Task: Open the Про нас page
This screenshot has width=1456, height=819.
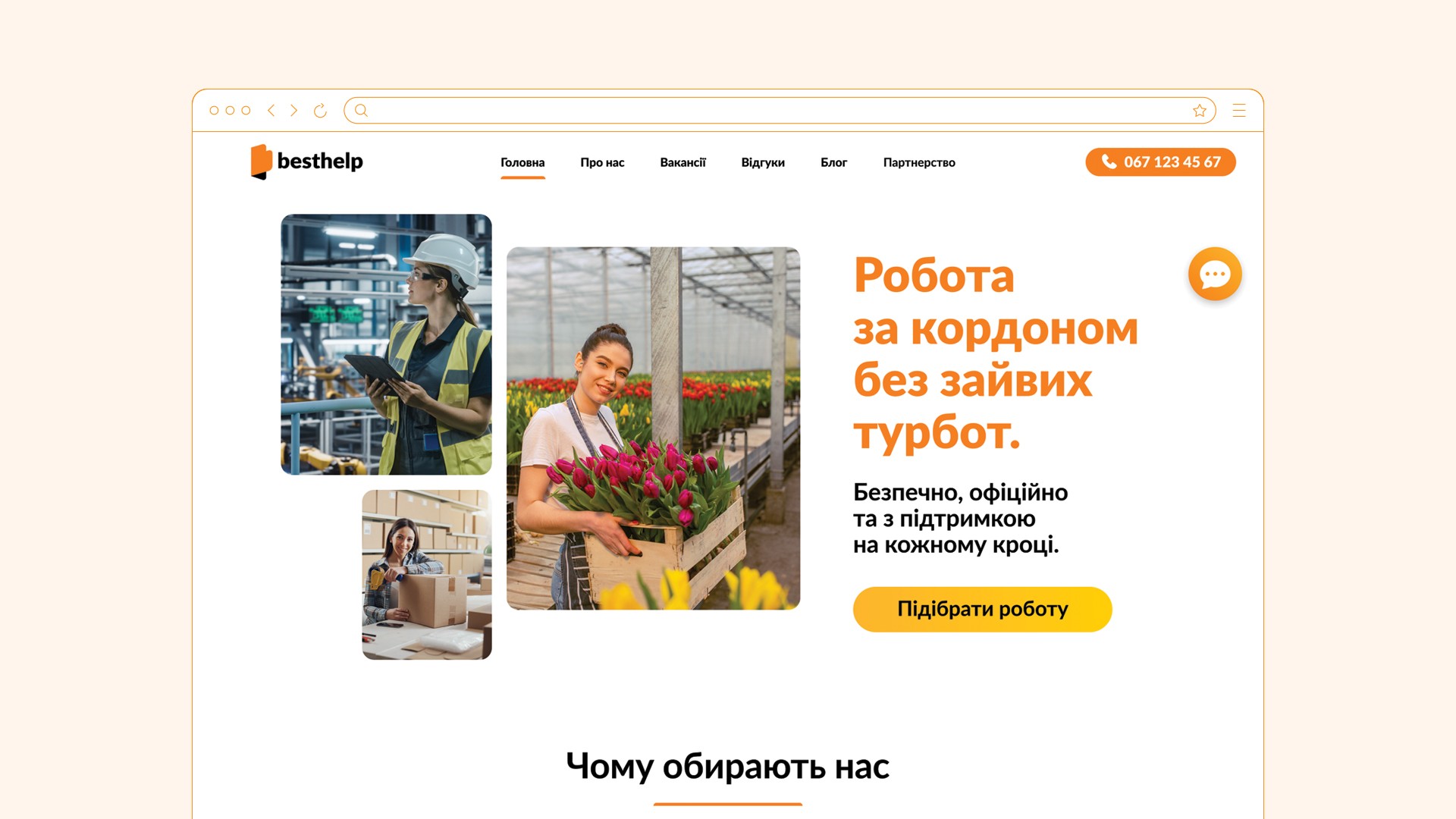Action: point(602,162)
